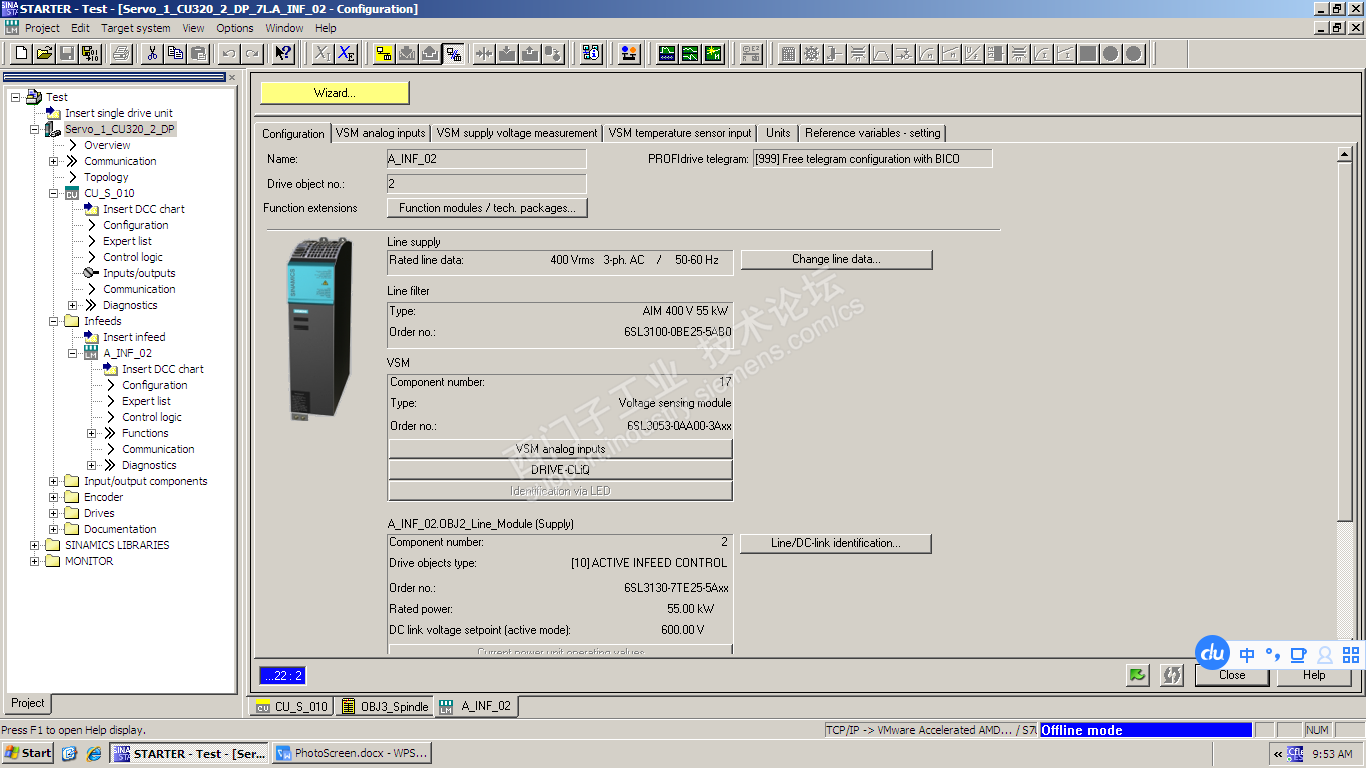This screenshot has height=768, width=1366.
Task: Click the Copy toolbar icon
Action: pyautogui.click(x=175, y=53)
